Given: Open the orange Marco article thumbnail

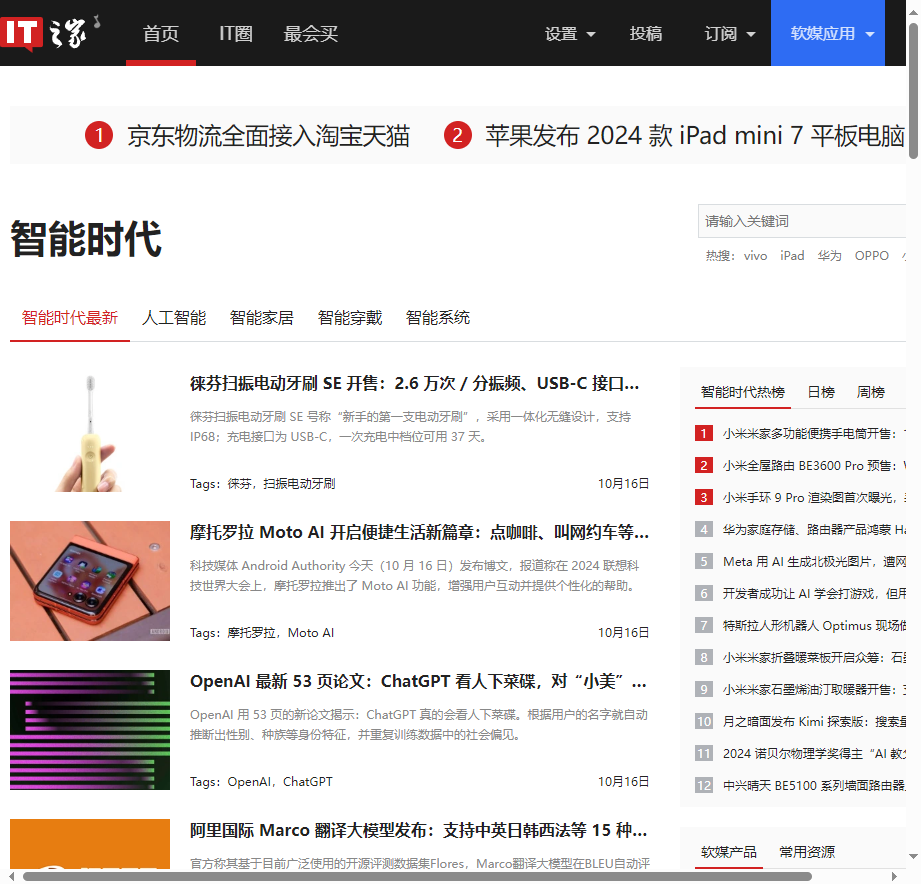Looking at the screenshot, I should 90,844.
